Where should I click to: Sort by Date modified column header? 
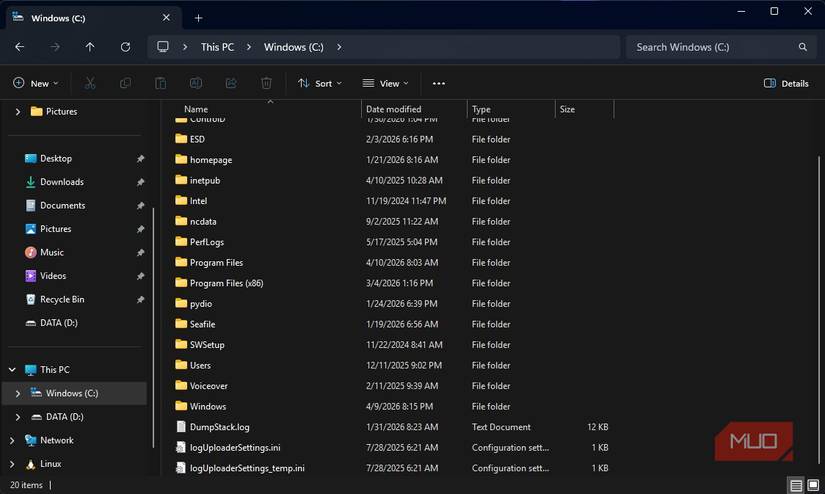coord(394,109)
